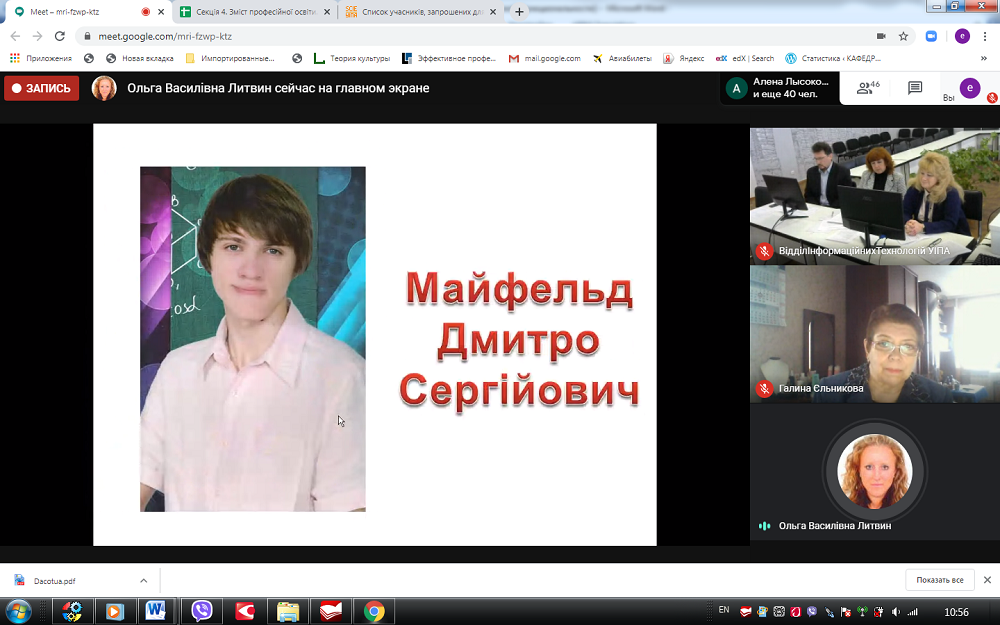Image resolution: width=1000 pixels, height=625 pixels.
Task: Click the muted microphone icon near your avatar
Action: point(990,97)
